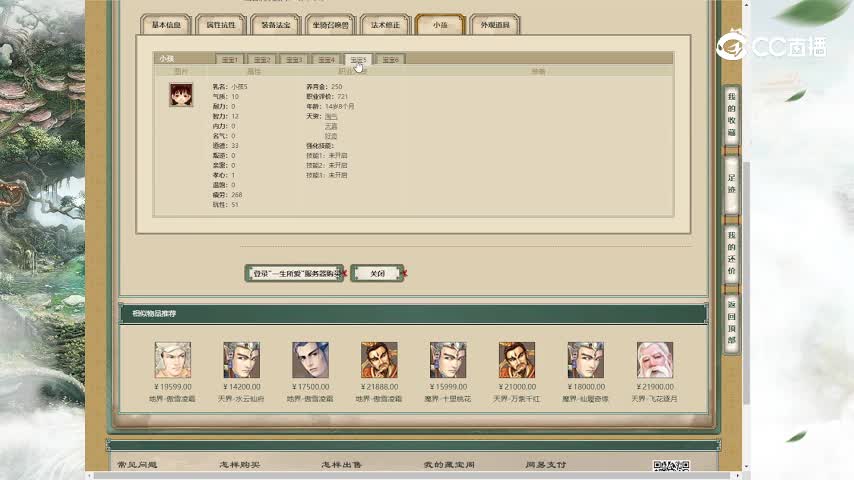Open the 法术修正 tab

[385, 25]
